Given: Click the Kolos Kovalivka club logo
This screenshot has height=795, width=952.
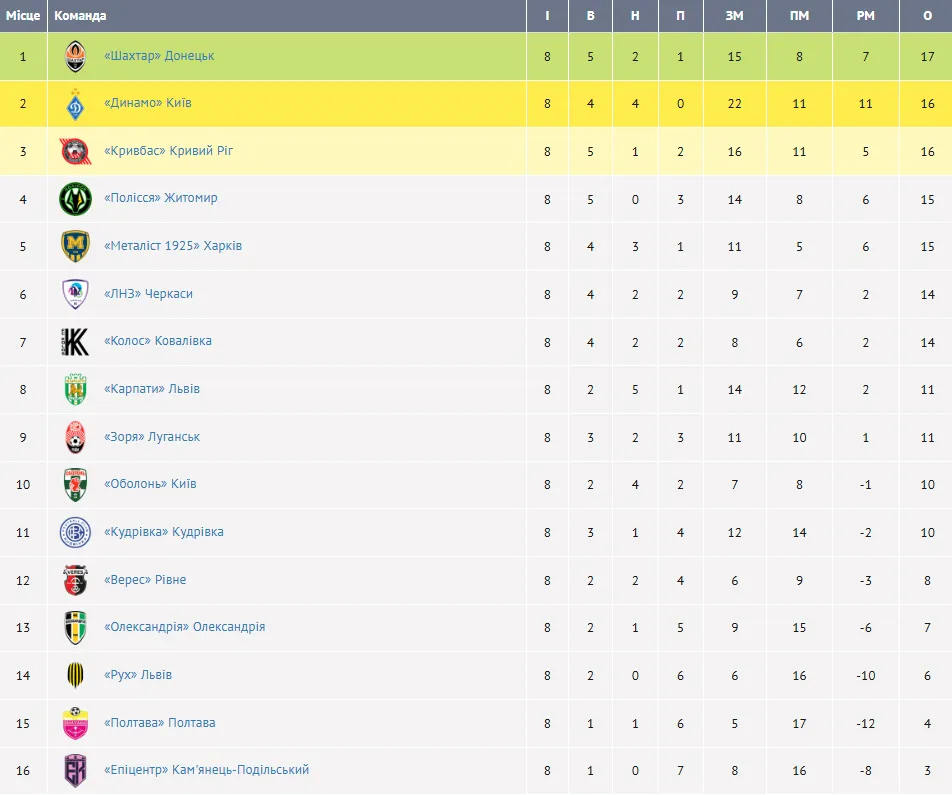Looking at the screenshot, I should click(x=75, y=342).
